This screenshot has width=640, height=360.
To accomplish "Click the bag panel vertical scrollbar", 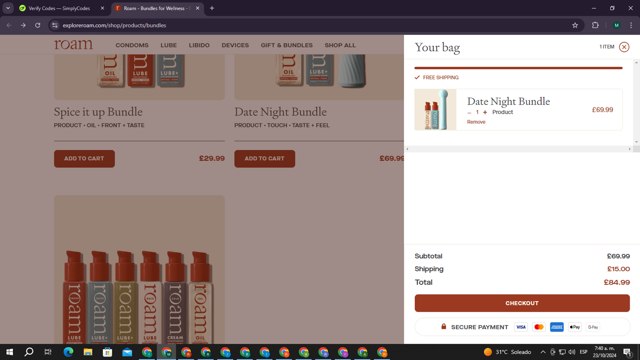I will 636,102.
